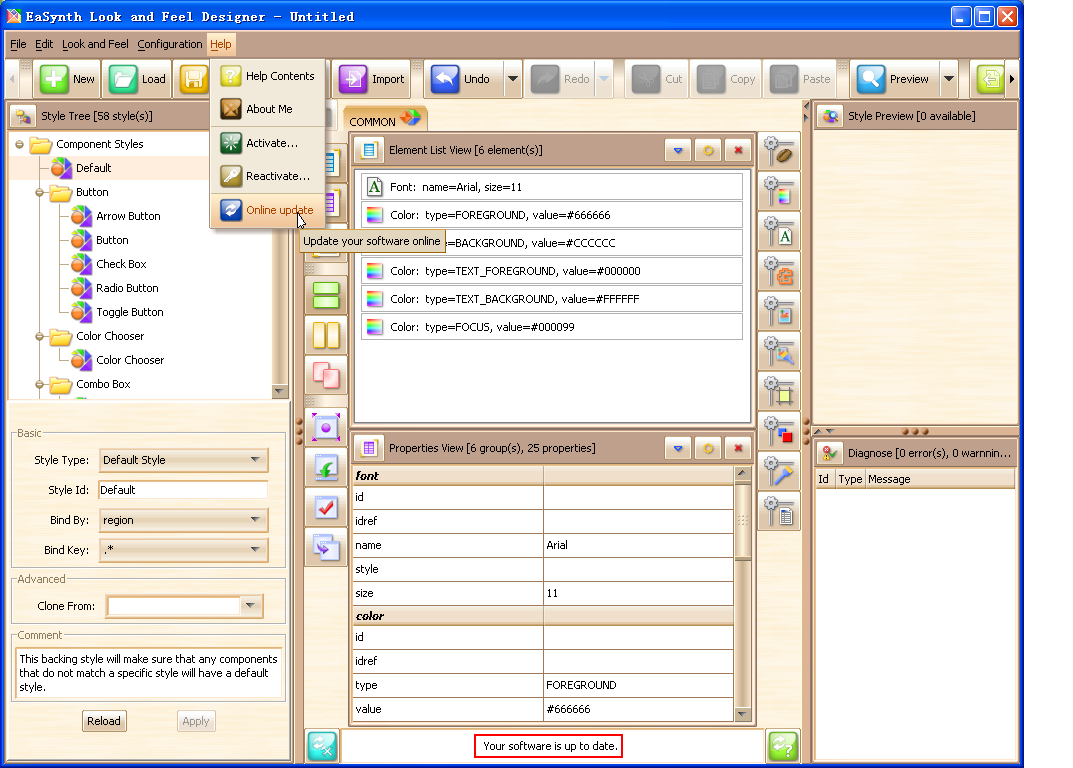
Task: Click the Redo toolbar button
Action: [x=560, y=79]
